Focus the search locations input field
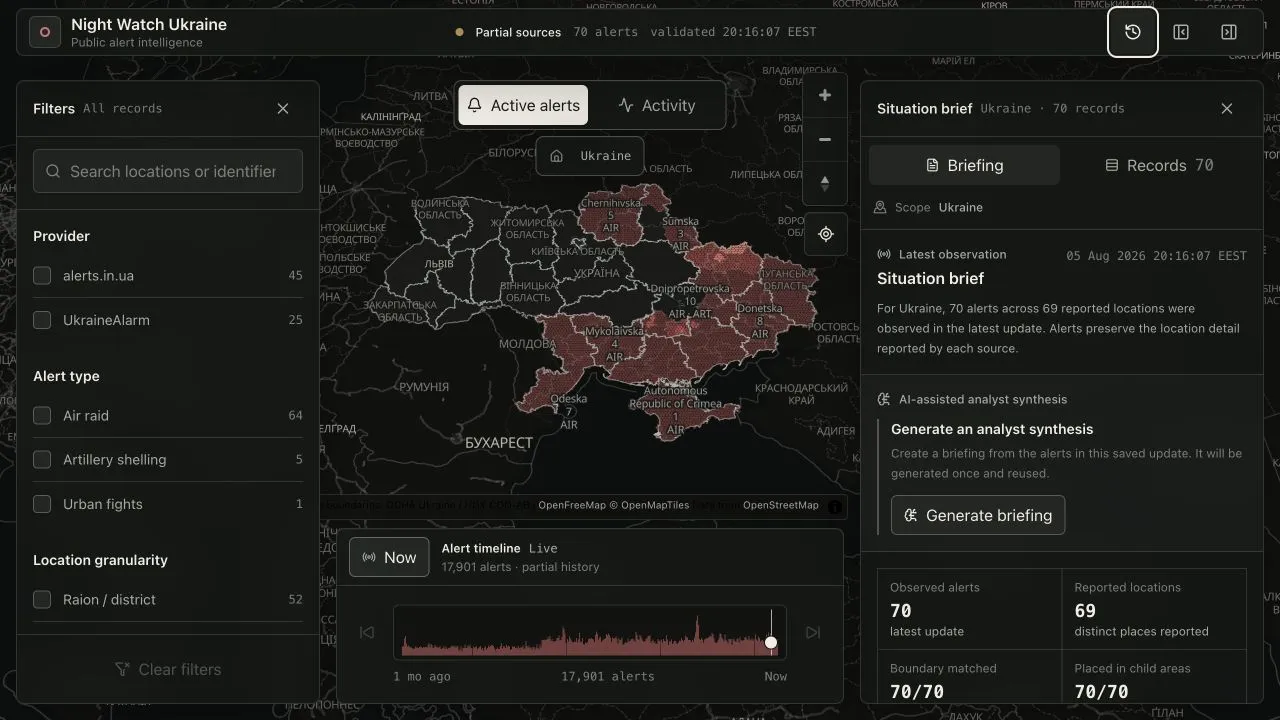Screen dimensions: 1280x720 168,171
